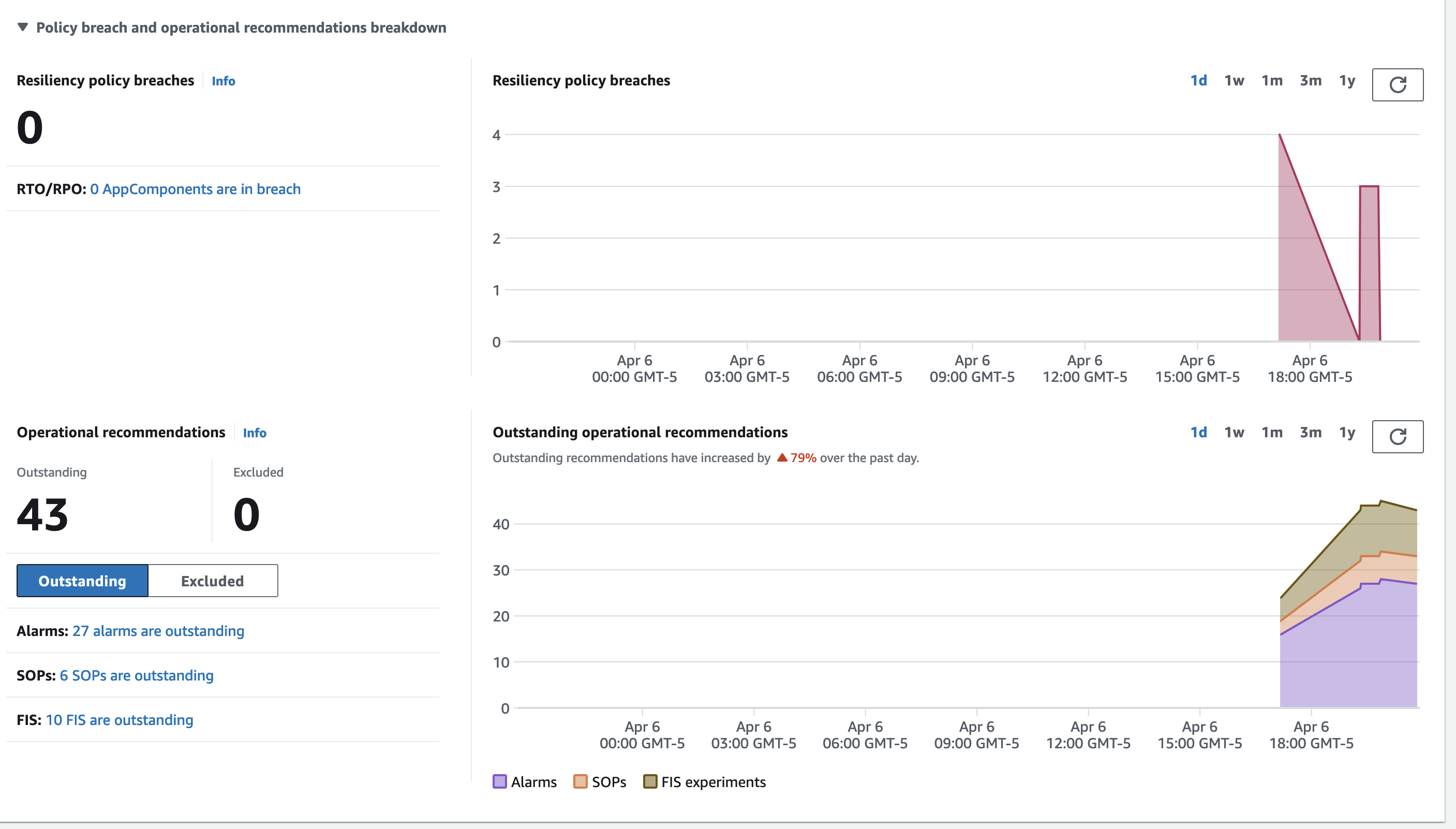Image resolution: width=1456 pixels, height=829 pixels.
Task: Refresh the Outstanding operational recommendations chart
Action: pos(1398,437)
